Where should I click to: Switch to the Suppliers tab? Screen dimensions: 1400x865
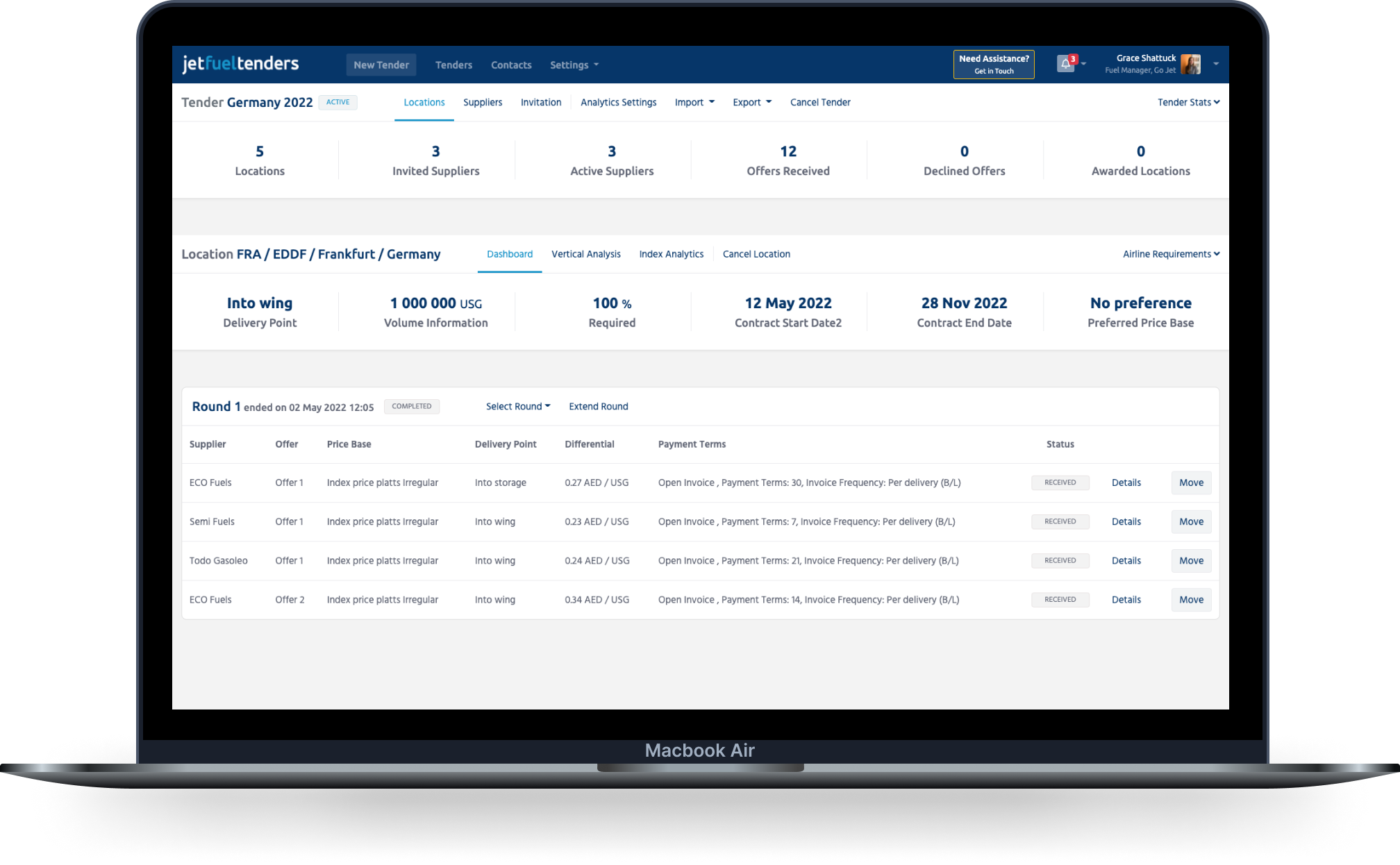pos(483,102)
